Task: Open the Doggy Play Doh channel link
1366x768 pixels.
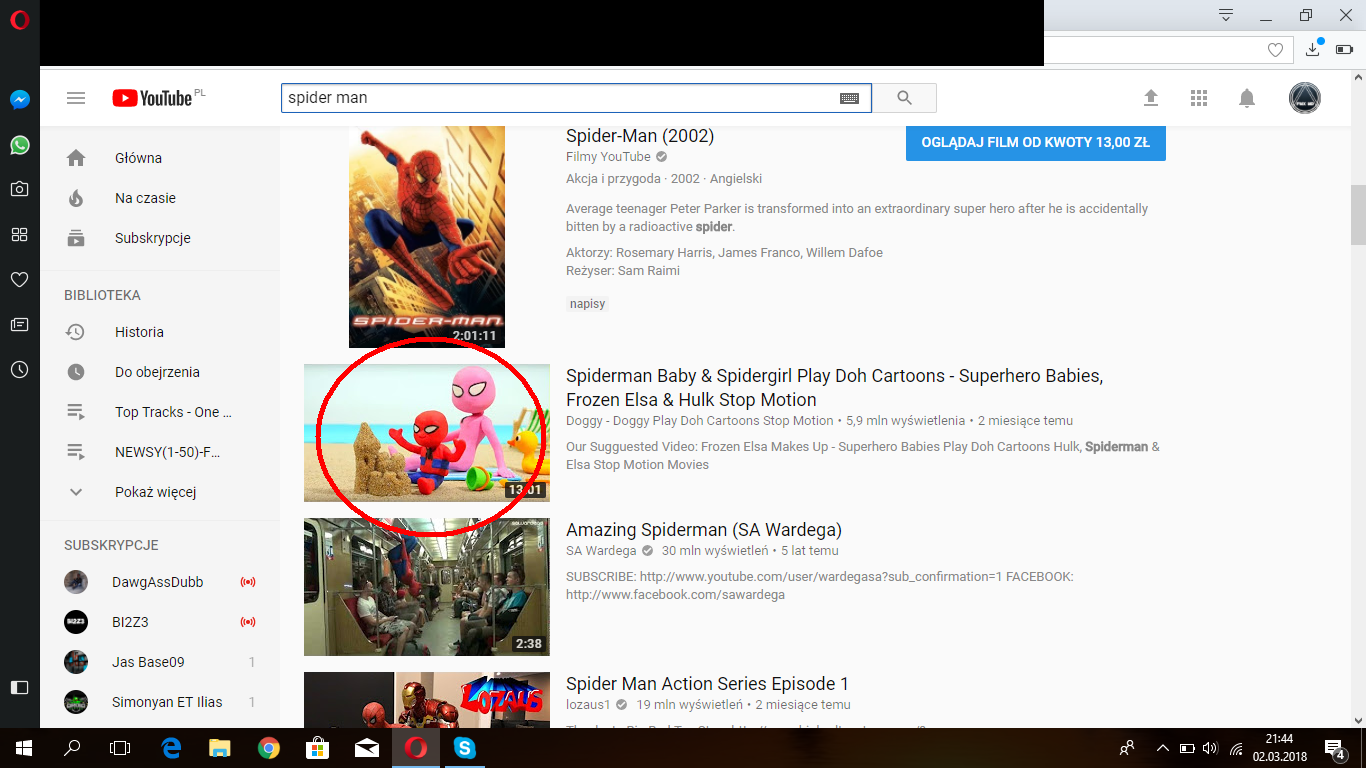Action: (699, 421)
